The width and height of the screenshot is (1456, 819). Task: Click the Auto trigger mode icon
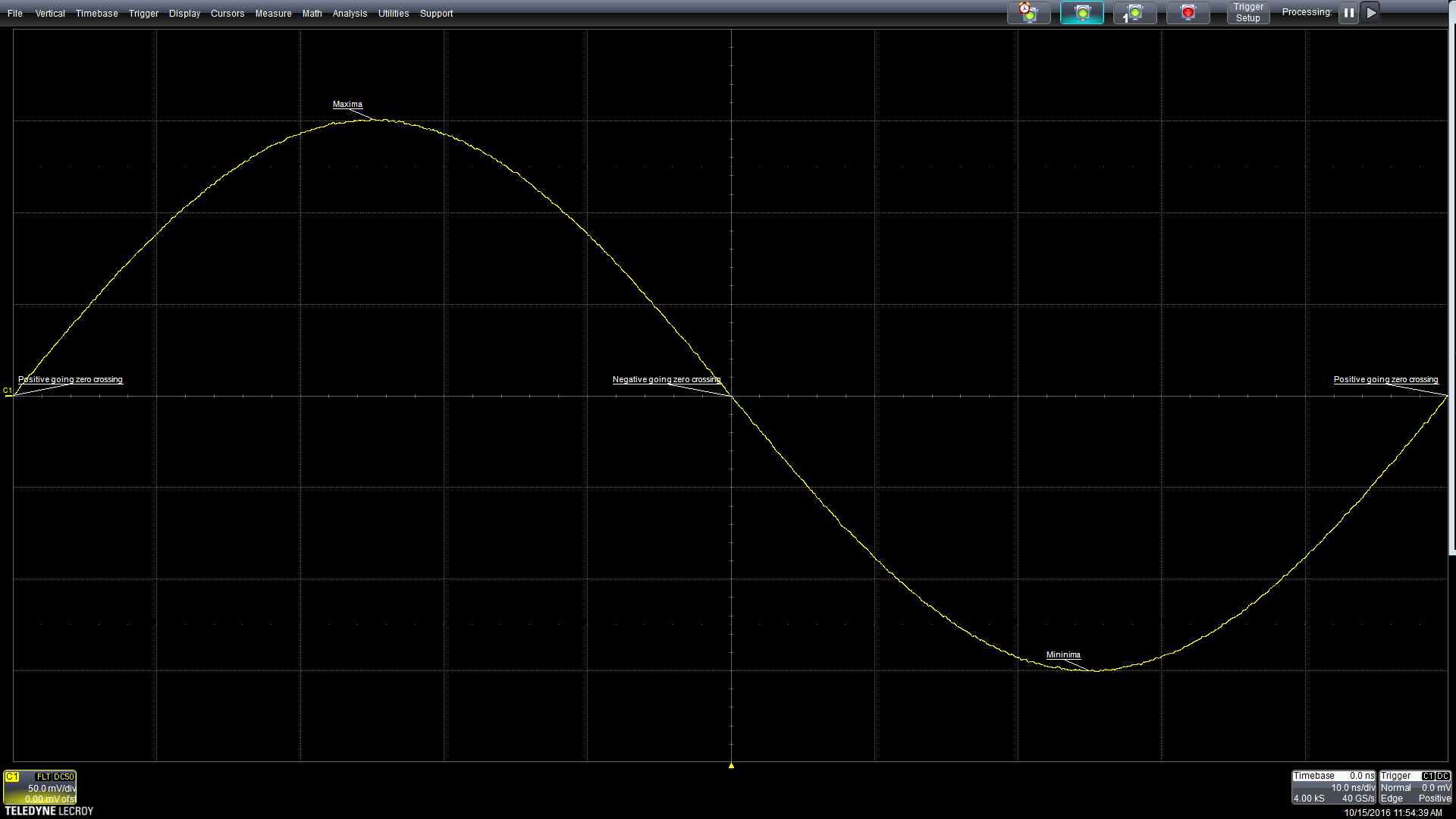point(1028,12)
